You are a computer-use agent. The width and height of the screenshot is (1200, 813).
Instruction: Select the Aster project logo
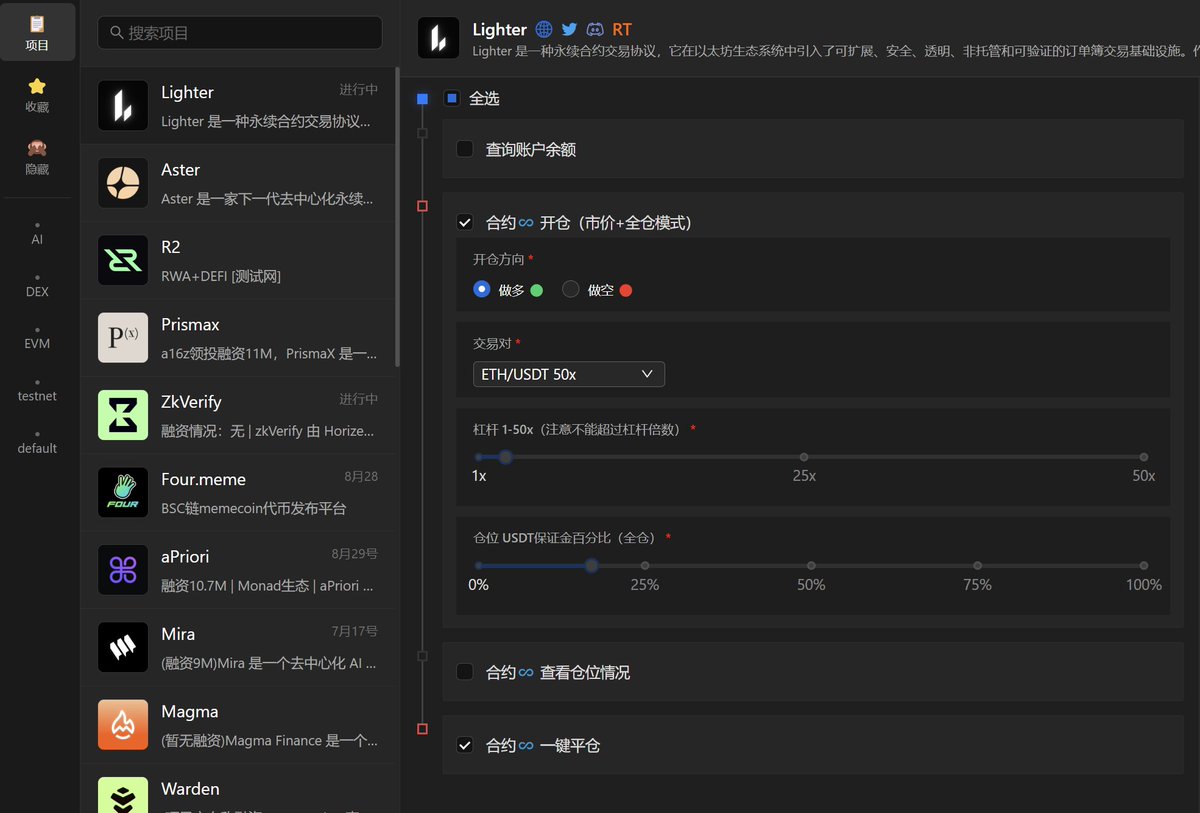pos(123,183)
